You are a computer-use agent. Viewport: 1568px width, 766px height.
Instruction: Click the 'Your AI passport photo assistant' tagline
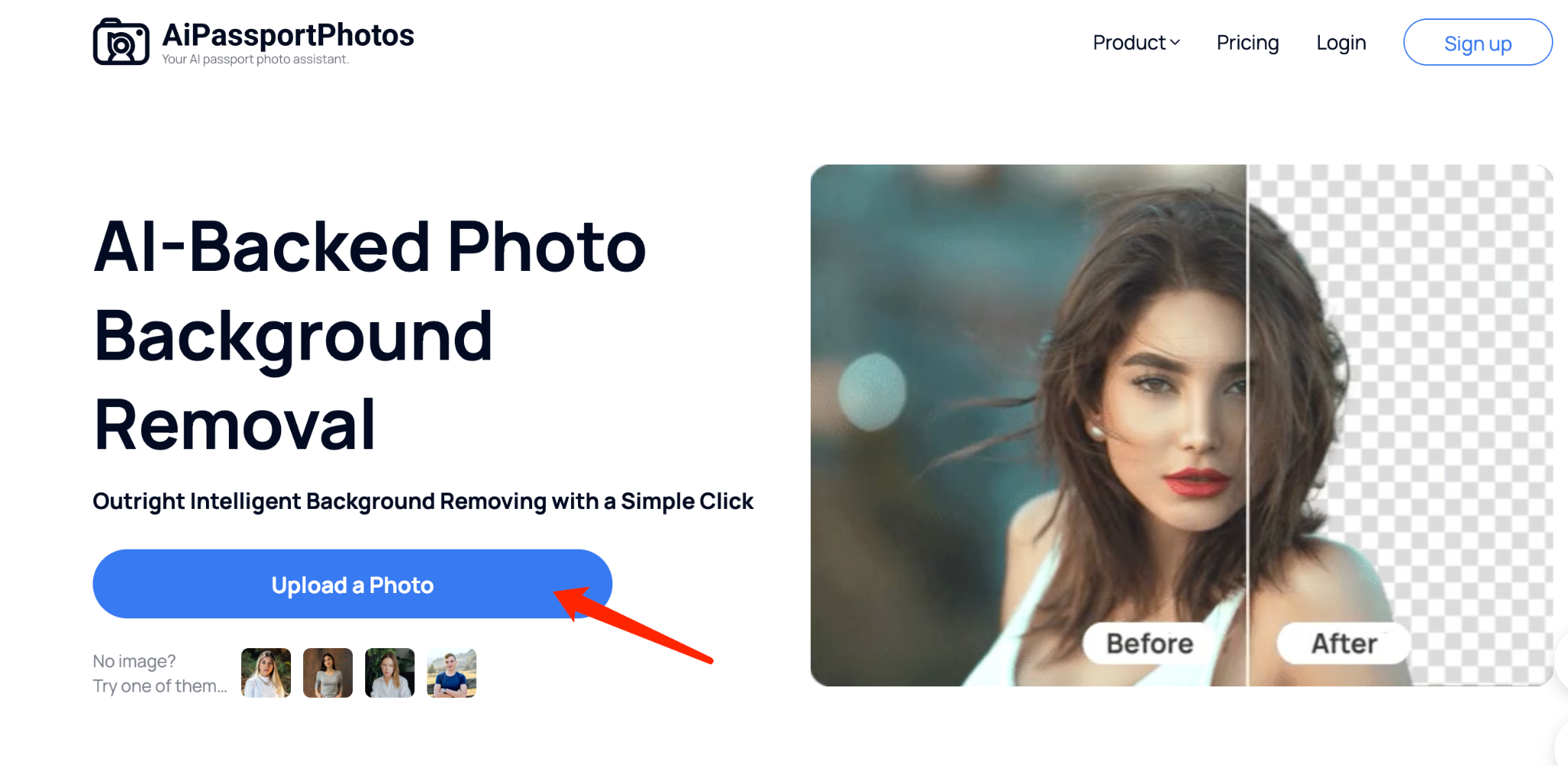click(x=255, y=60)
